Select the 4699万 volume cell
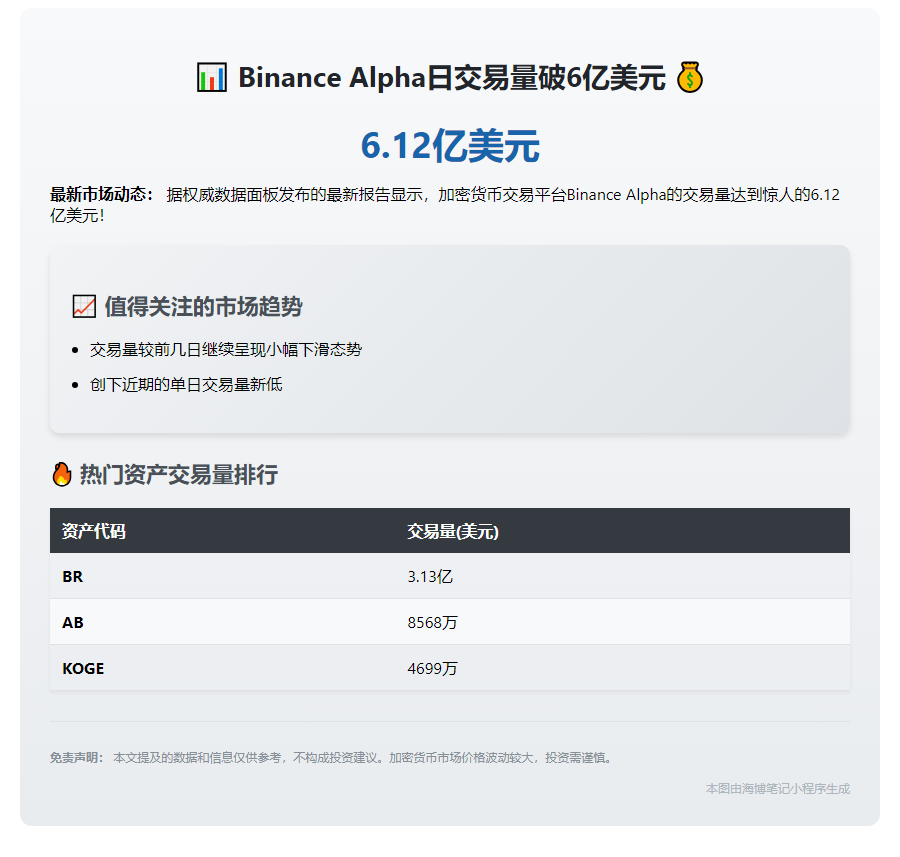900x857 pixels. [x=623, y=668]
